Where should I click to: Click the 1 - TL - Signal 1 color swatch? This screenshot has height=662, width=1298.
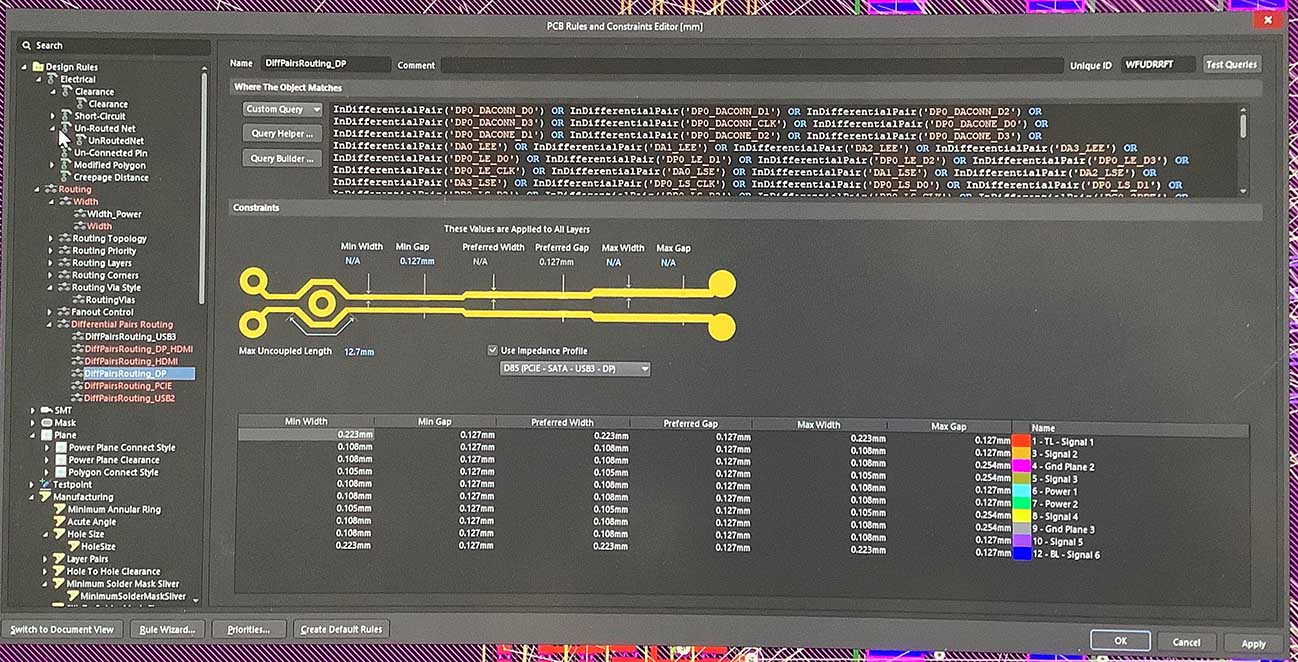[x=1020, y=441]
